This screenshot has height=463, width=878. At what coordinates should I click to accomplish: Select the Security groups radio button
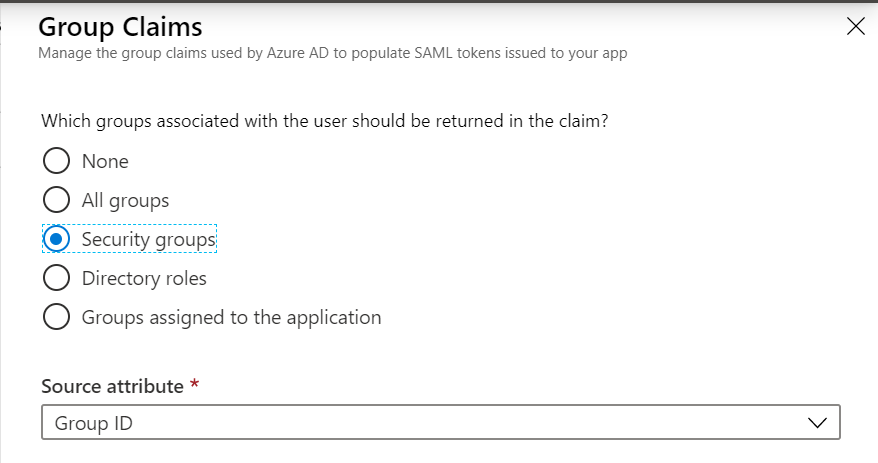[57, 239]
